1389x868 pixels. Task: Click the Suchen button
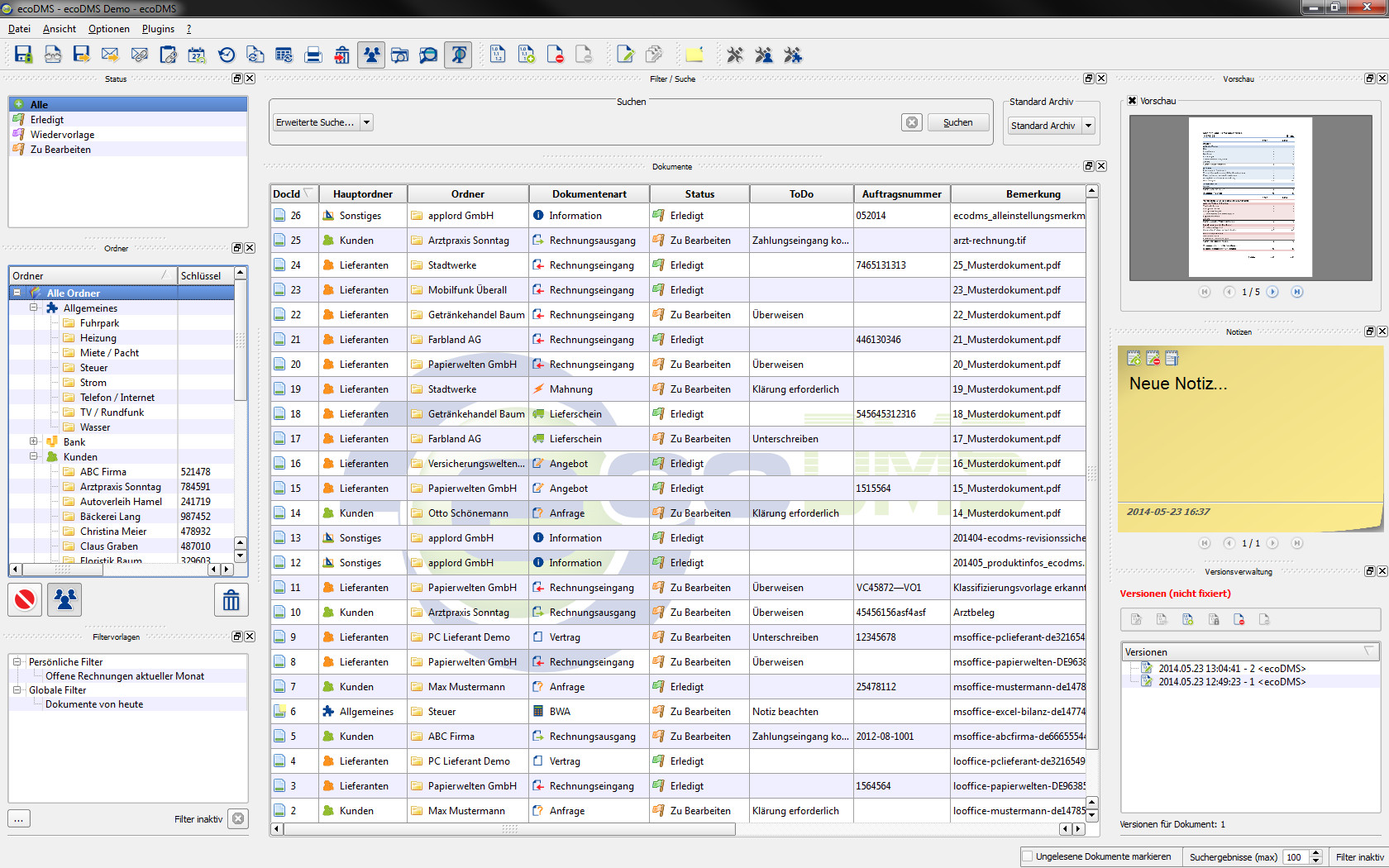point(958,122)
